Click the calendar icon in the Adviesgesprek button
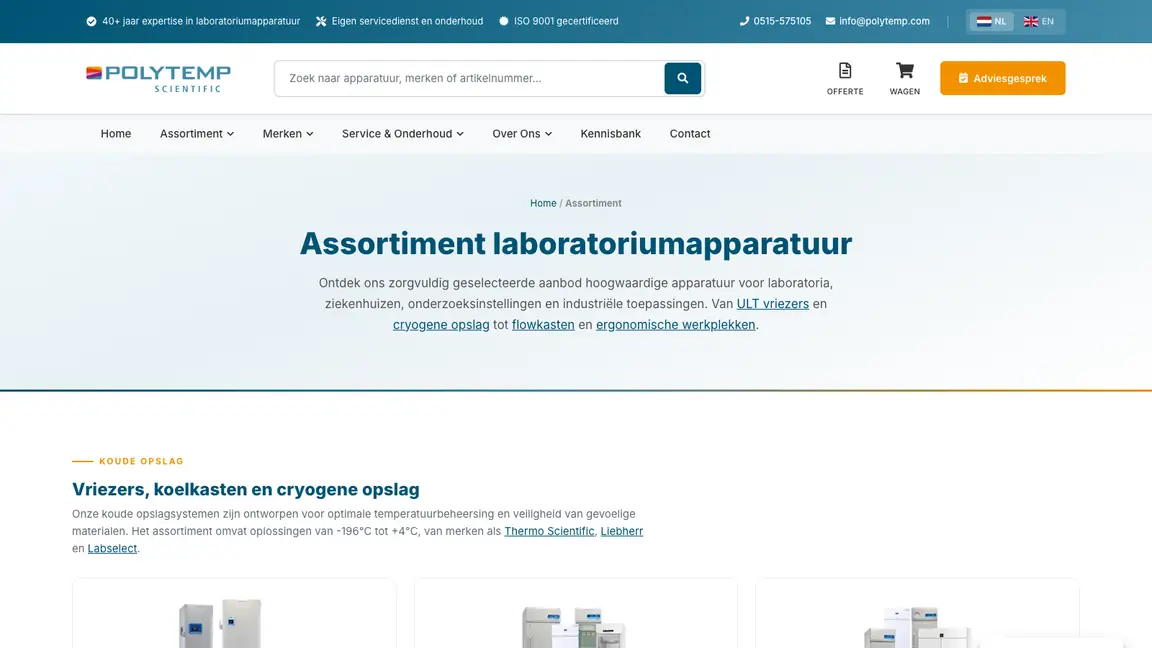 pos(963,78)
